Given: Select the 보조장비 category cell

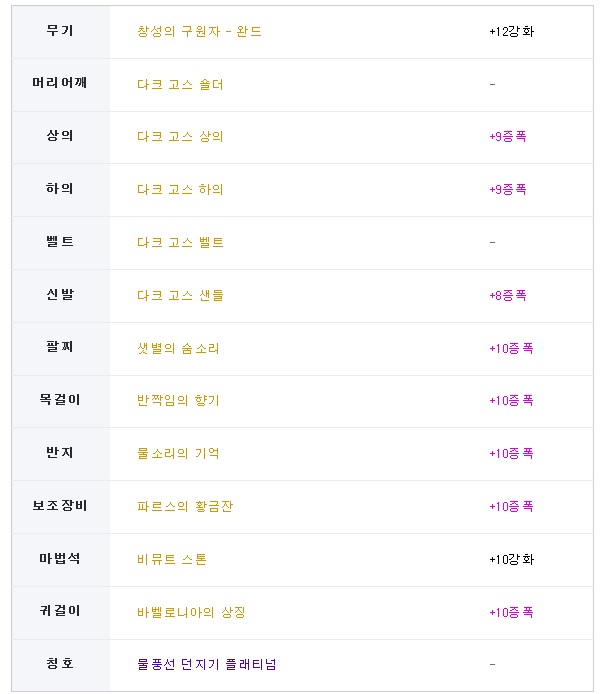Looking at the screenshot, I should (61, 507).
